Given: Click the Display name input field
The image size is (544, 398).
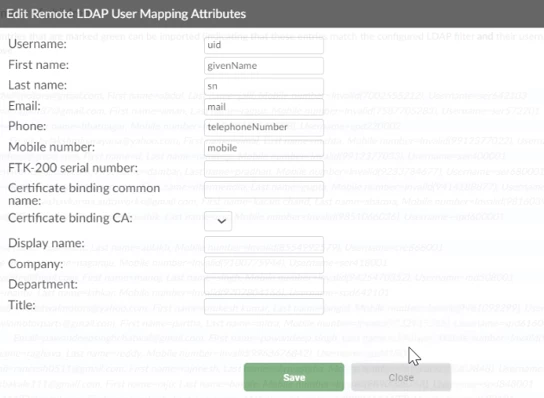Looking at the screenshot, I should [264, 244].
